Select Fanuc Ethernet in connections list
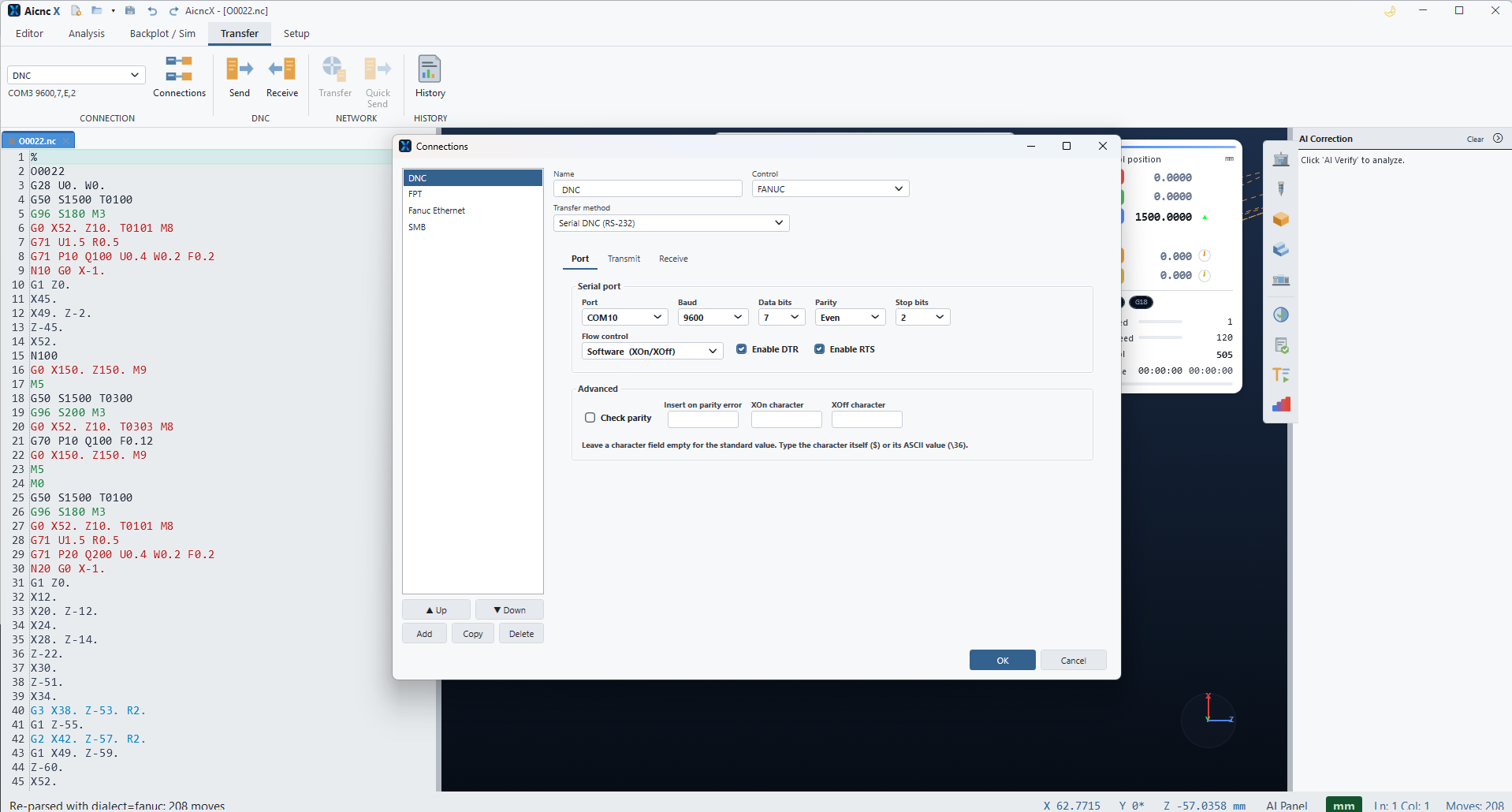The height and width of the screenshot is (812, 1512). (x=472, y=210)
